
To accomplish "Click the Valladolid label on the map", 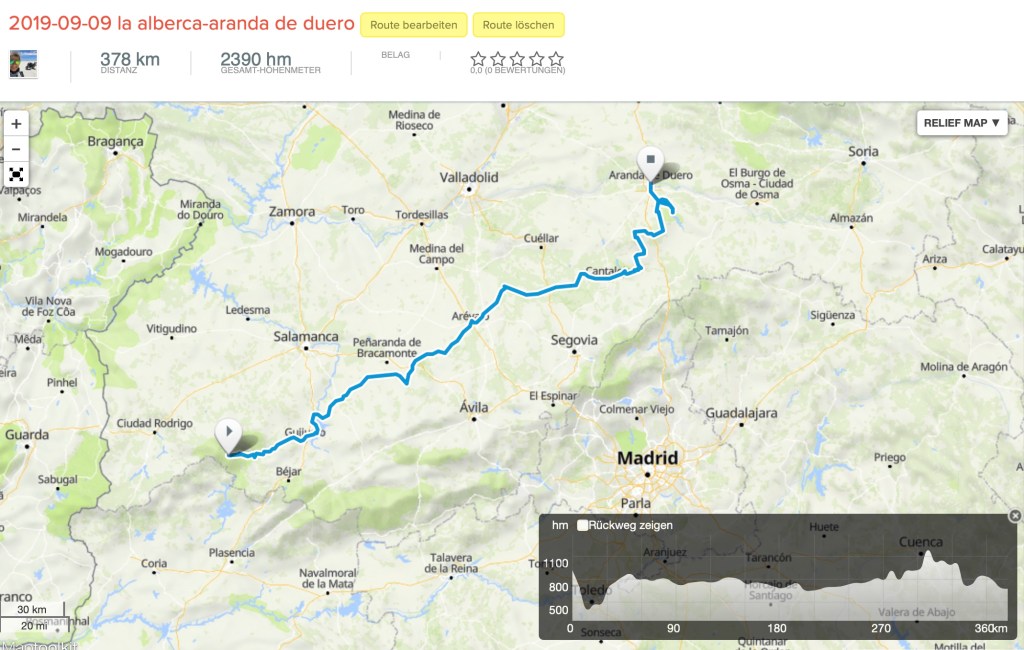I will (469, 177).
